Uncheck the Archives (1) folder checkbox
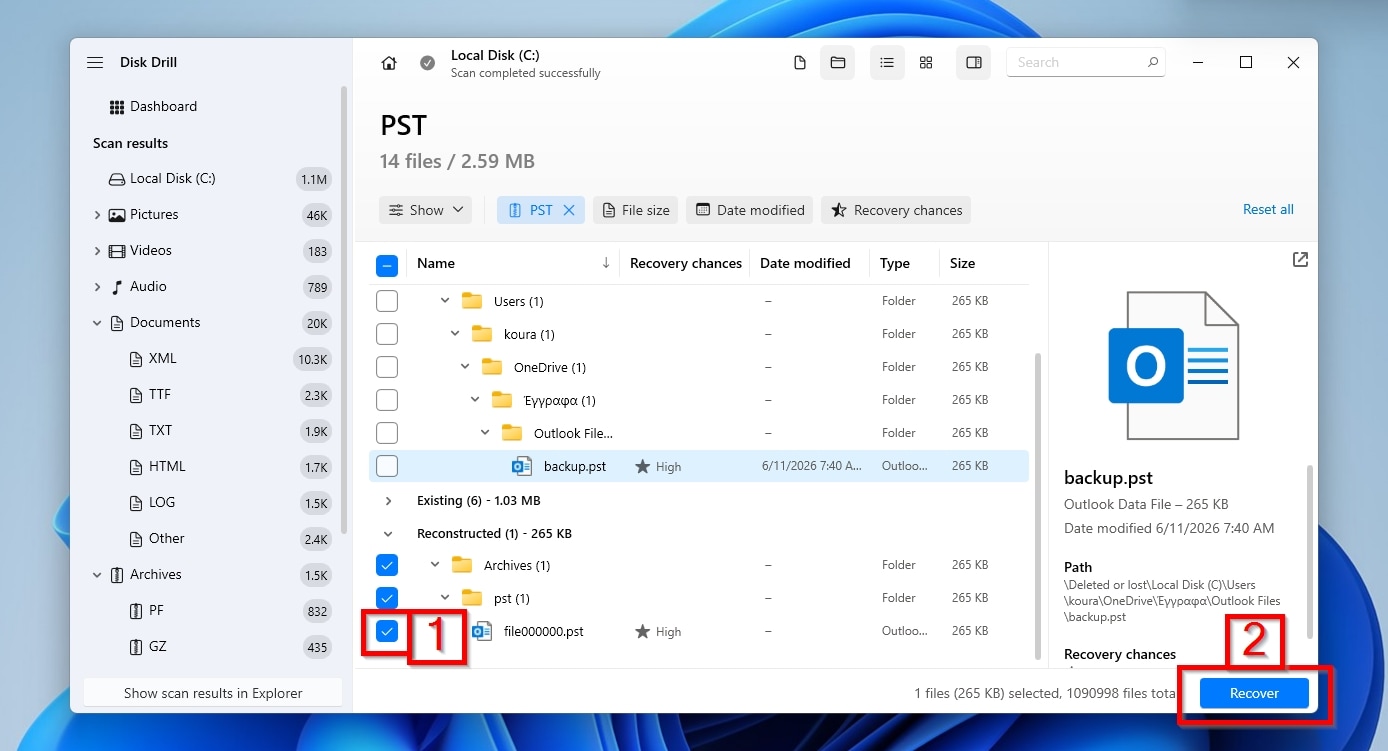 (387, 565)
